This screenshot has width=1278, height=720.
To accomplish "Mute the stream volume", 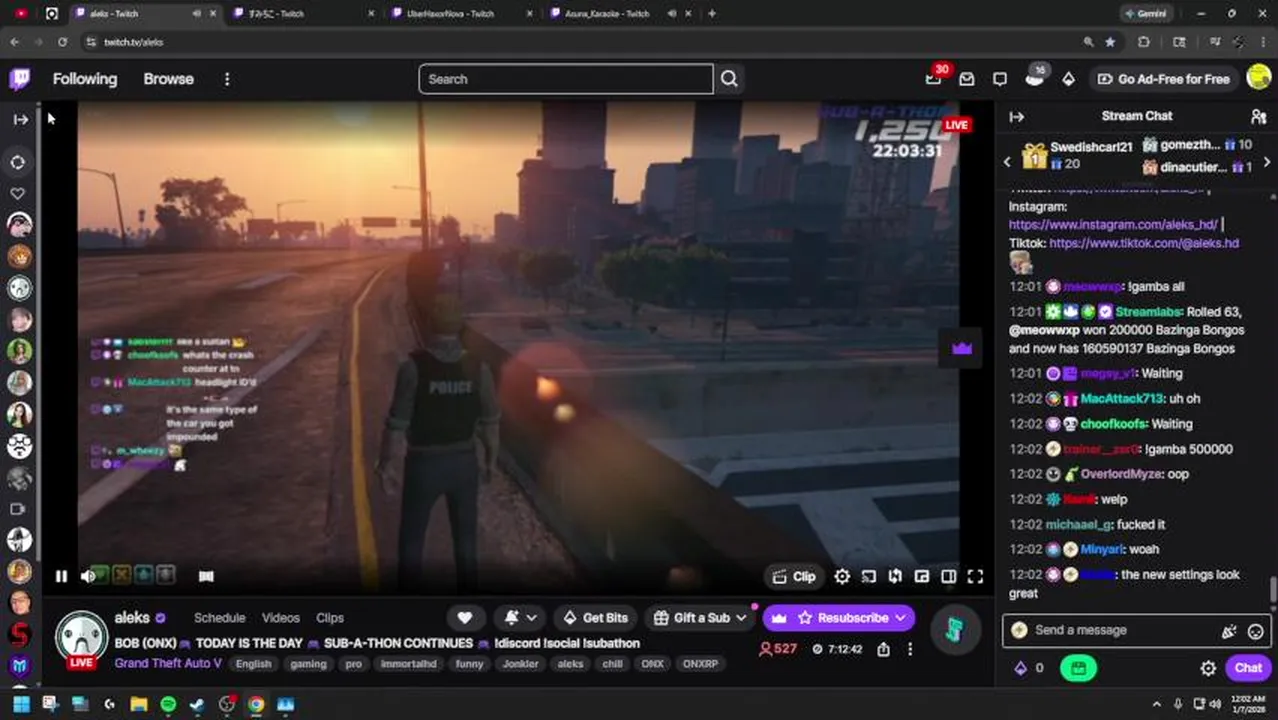I will pos(88,576).
